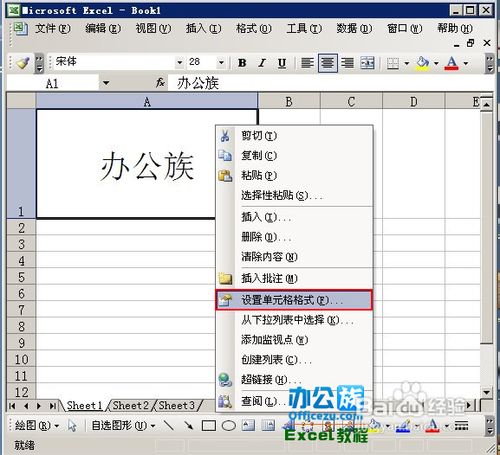Click the Select Objects arrow pointer icon

pyautogui.click(x=72, y=425)
